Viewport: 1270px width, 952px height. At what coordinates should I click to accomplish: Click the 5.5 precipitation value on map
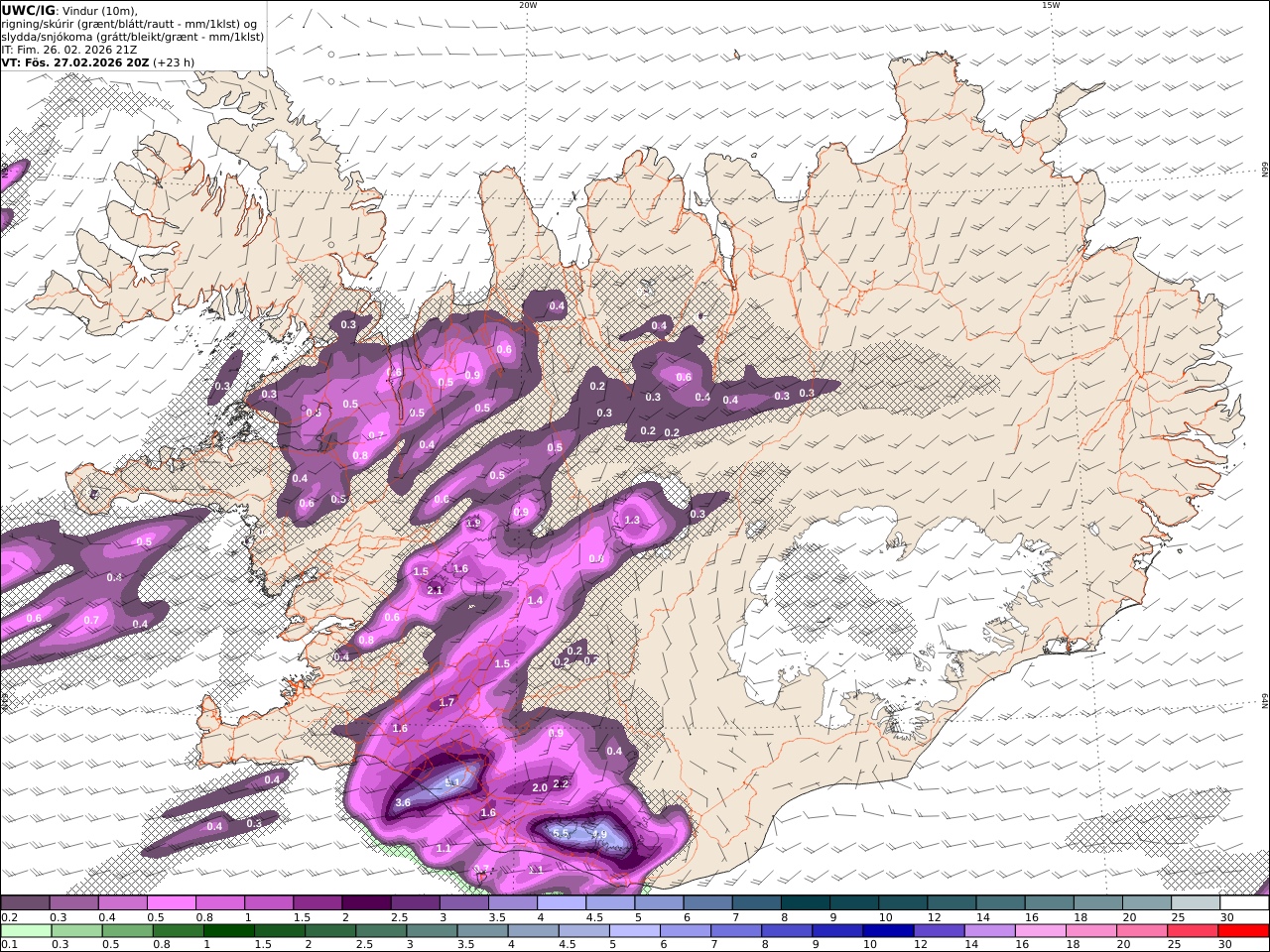[x=561, y=833]
